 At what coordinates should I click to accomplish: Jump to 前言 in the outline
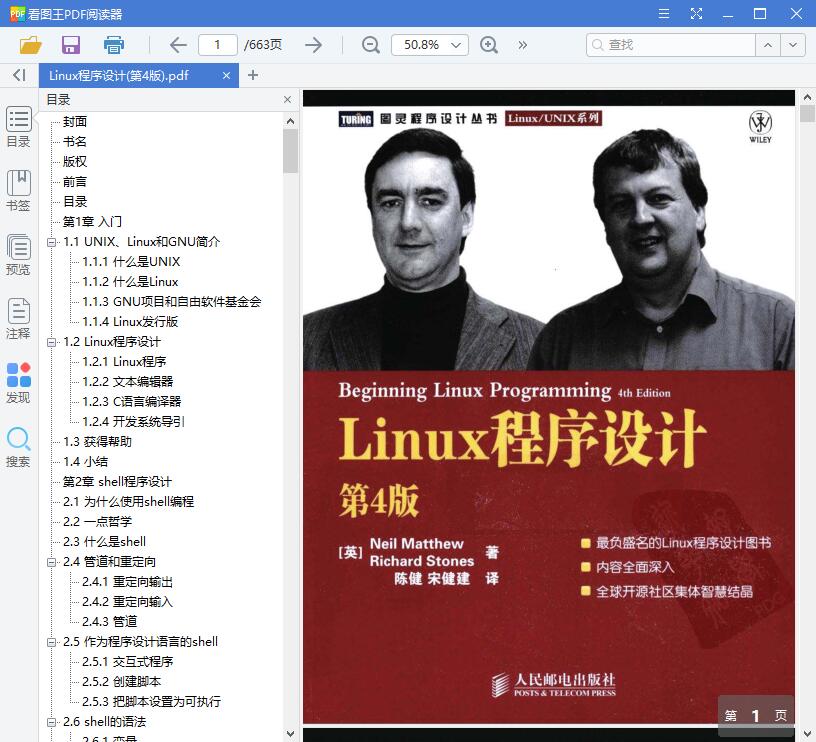pos(75,182)
